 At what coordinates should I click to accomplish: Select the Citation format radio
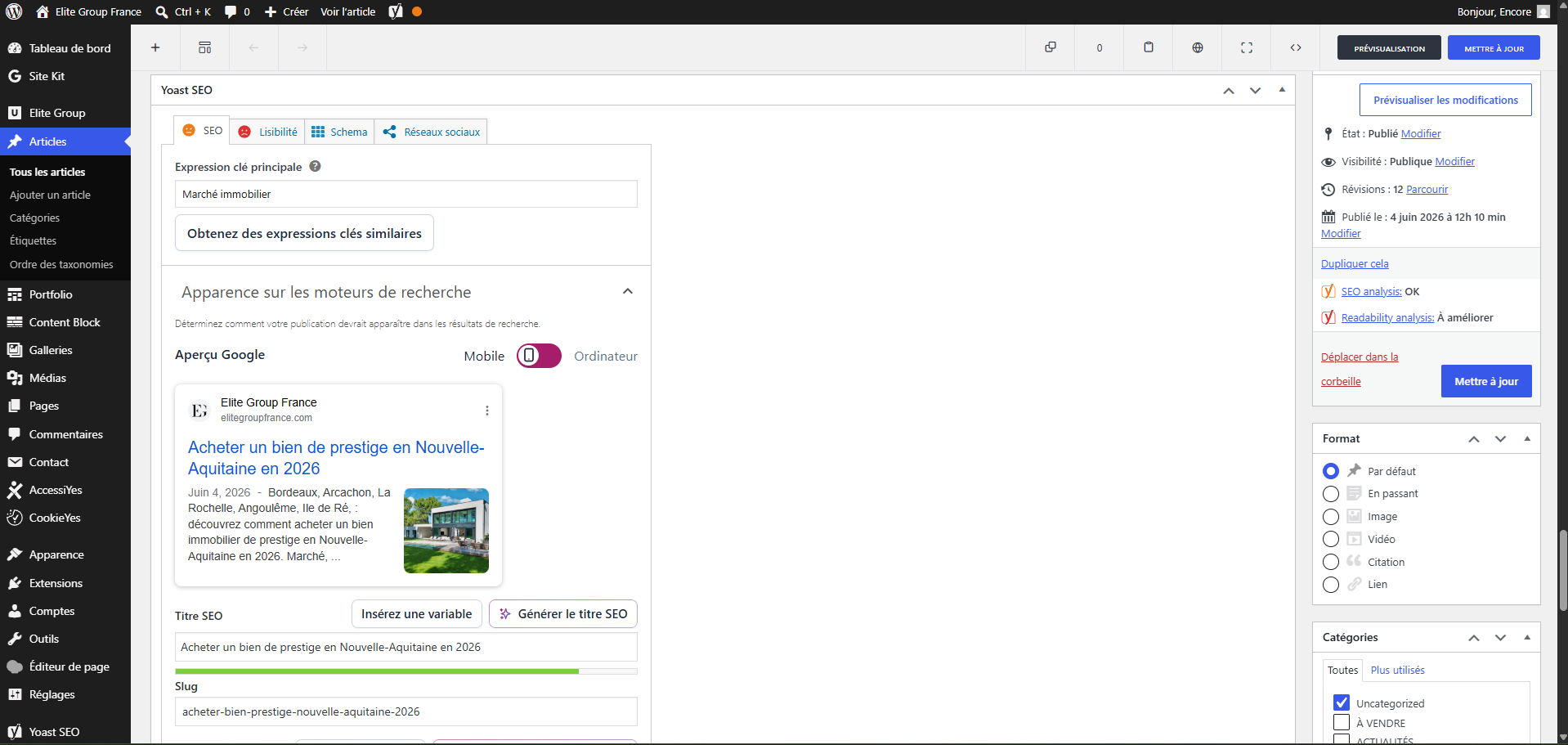[1331, 562]
